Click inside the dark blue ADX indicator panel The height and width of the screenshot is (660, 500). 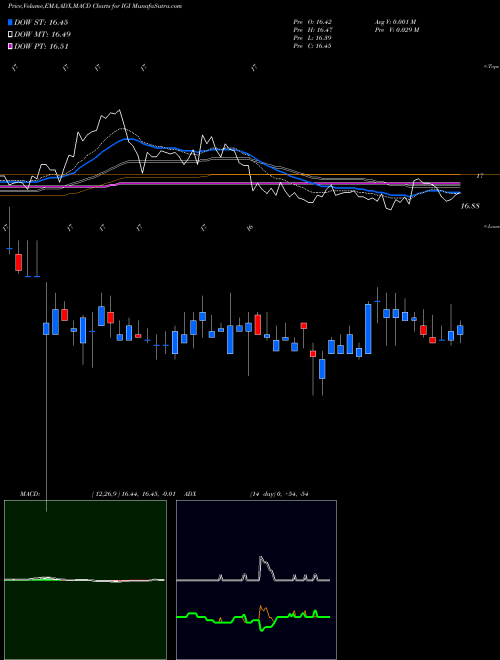[256, 580]
